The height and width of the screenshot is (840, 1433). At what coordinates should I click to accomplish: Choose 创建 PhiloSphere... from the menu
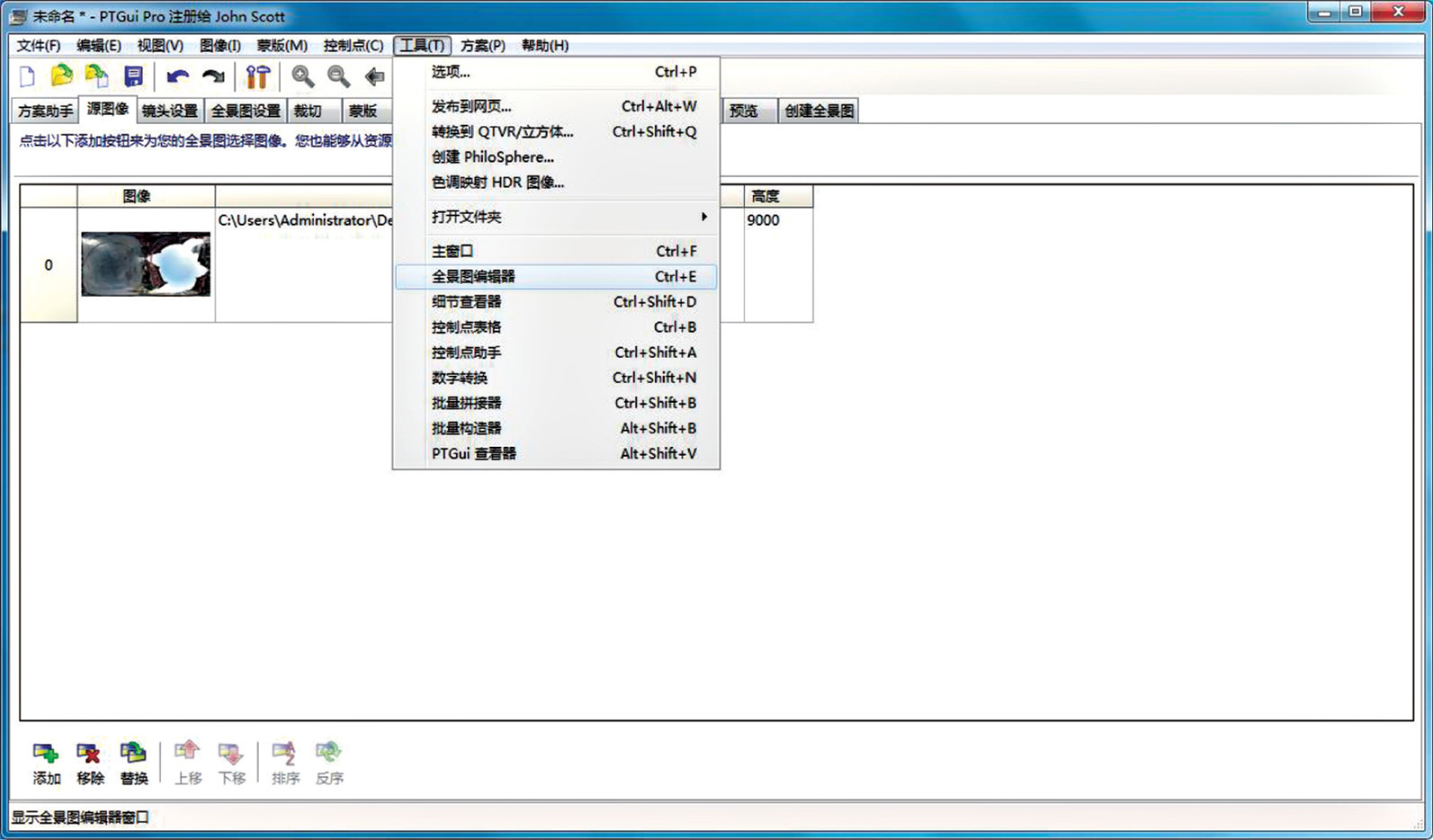(556, 156)
